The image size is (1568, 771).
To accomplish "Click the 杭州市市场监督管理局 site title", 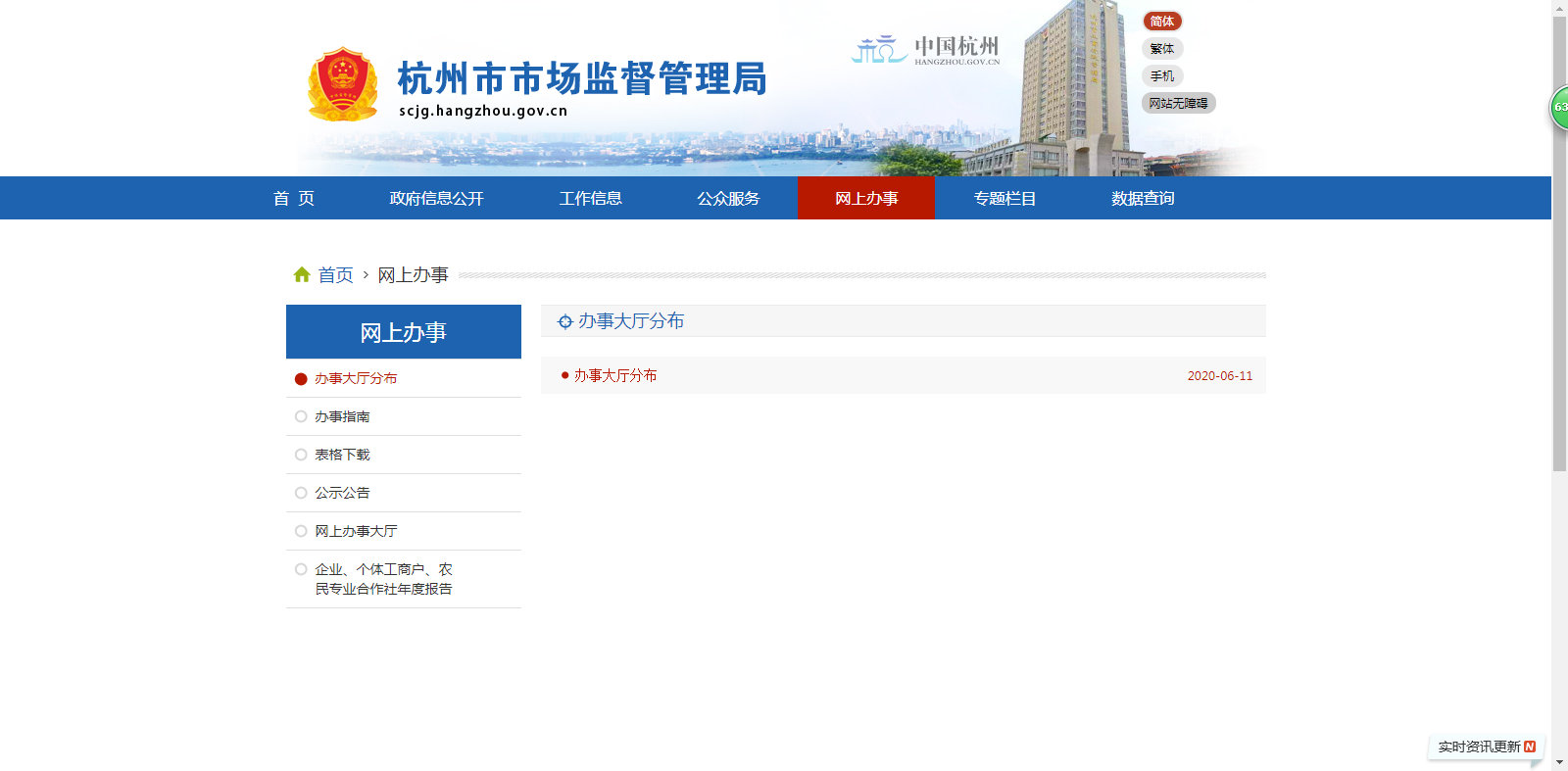I will click(582, 78).
